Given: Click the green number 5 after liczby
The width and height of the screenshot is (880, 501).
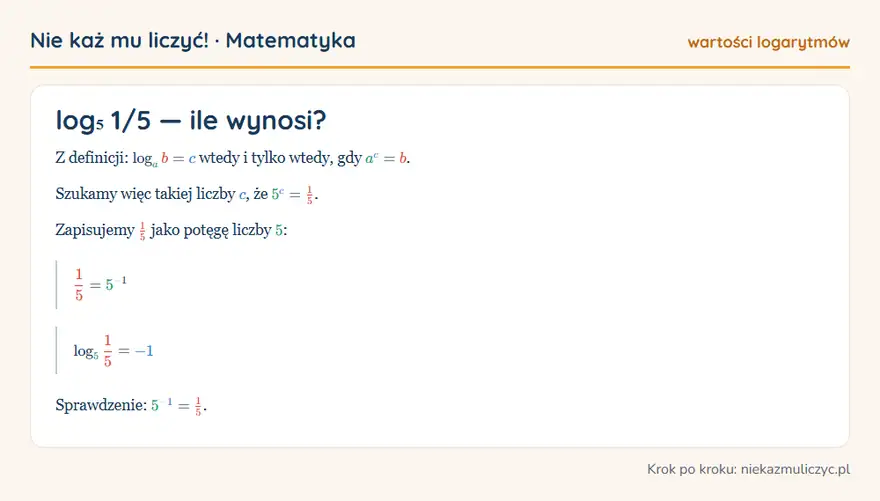Looking at the screenshot, I should 279,231.
